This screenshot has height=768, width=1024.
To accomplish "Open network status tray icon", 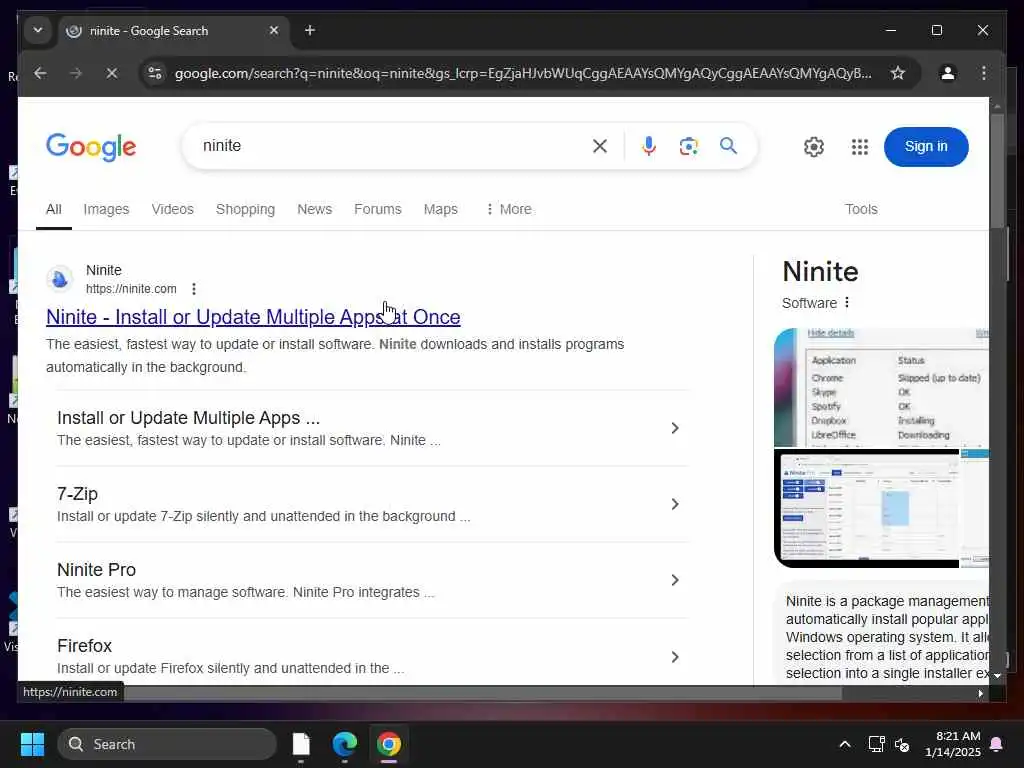I will (876, 744).
